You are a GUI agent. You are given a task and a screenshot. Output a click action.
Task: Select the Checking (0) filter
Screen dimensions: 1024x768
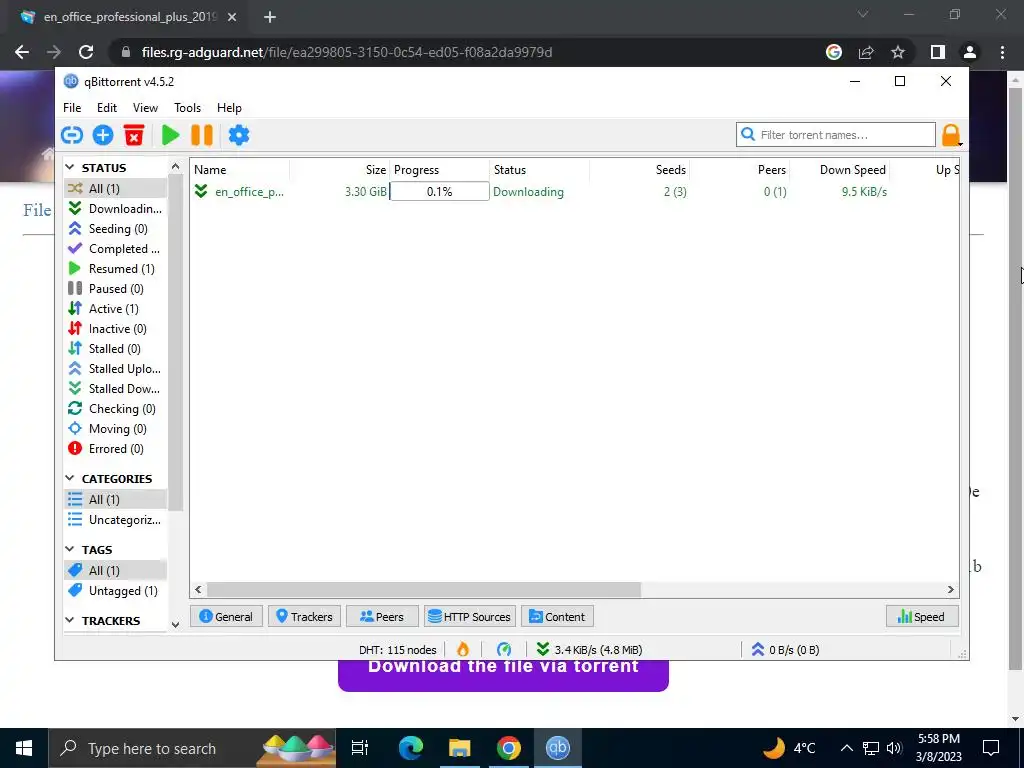[x=115, y=409]
